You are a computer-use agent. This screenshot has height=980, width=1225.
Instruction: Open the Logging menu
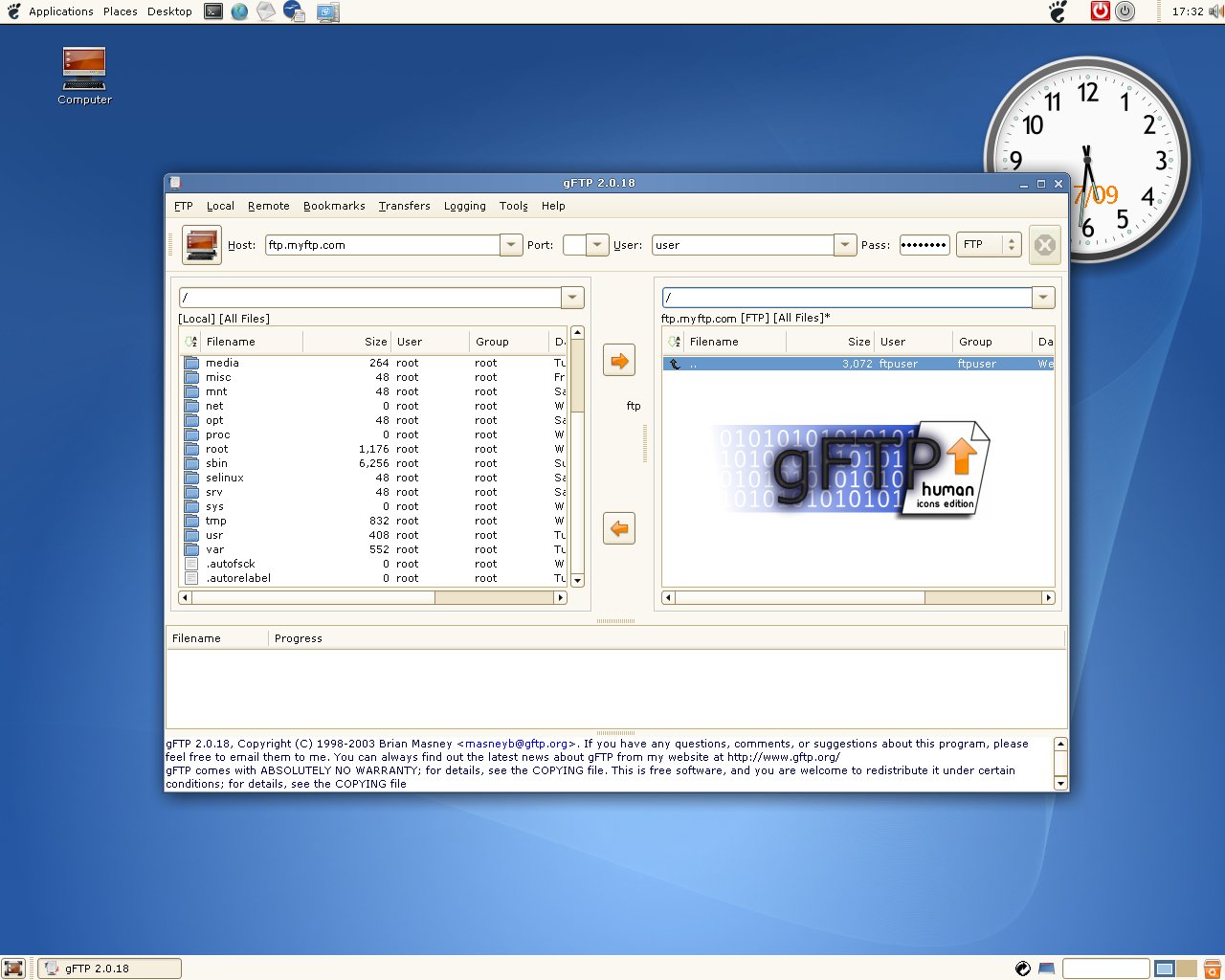click(464, 206)
